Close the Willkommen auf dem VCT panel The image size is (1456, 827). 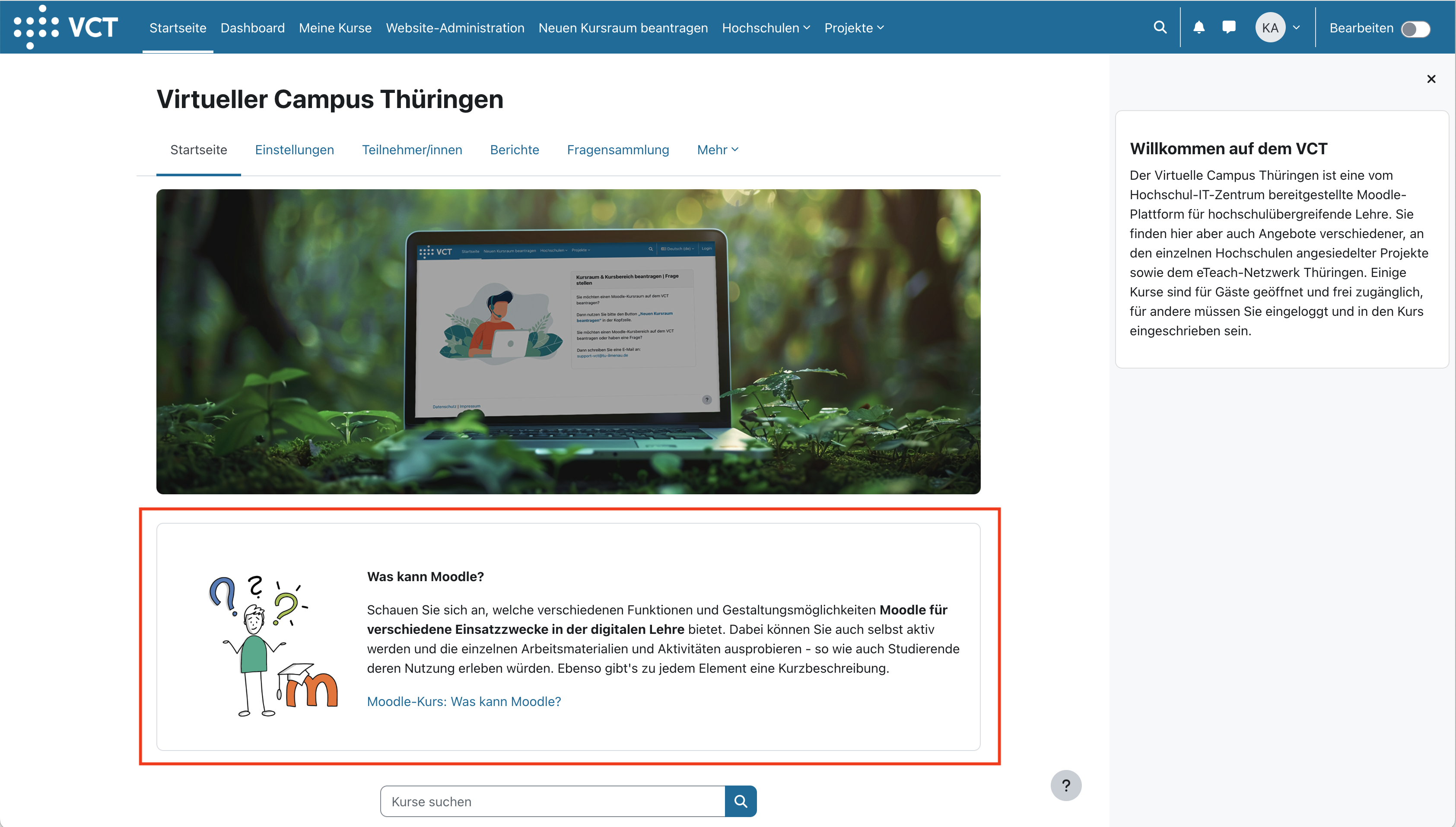[1431, 79]
